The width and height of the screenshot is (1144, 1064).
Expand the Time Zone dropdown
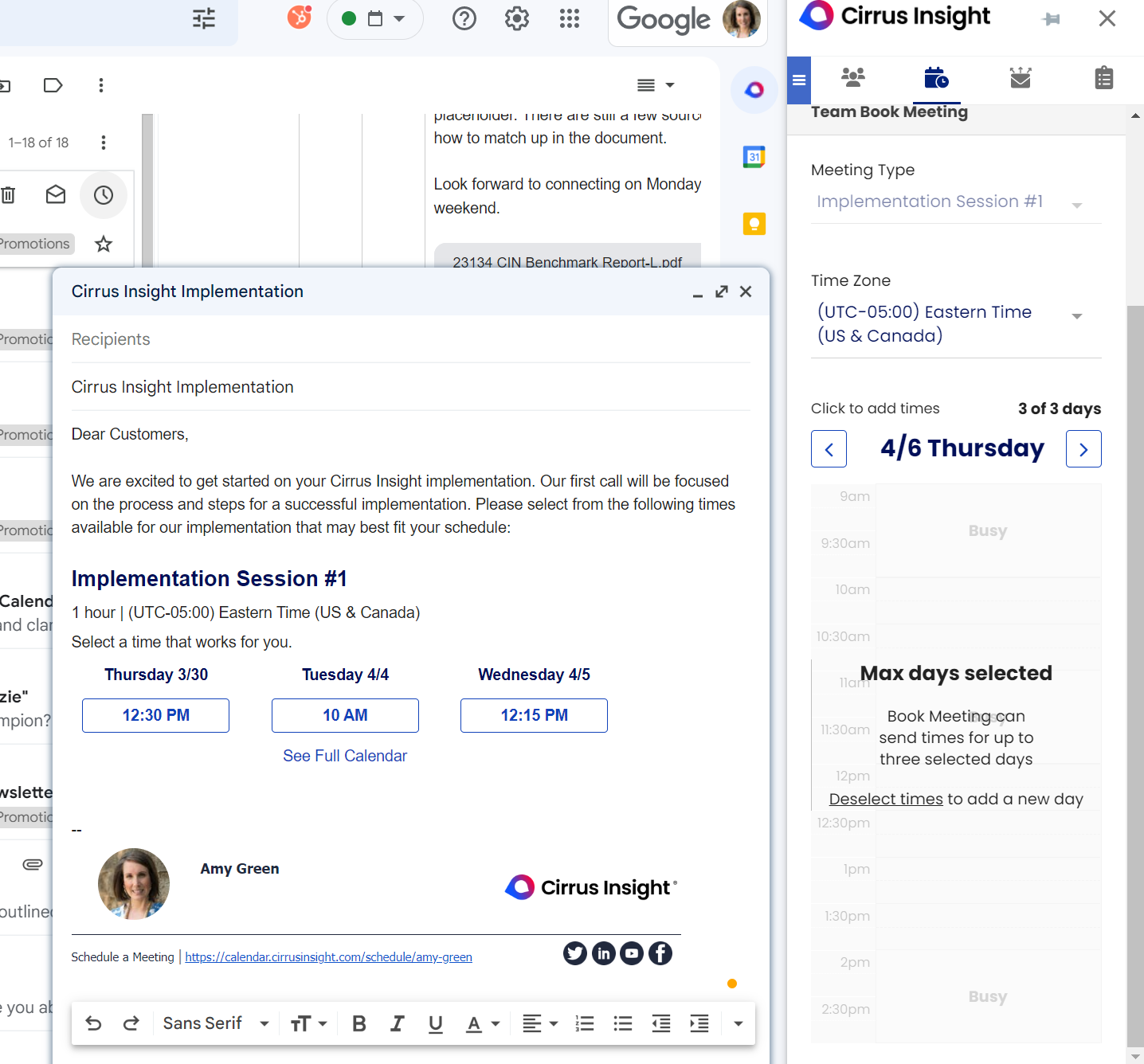click(956, 324)
